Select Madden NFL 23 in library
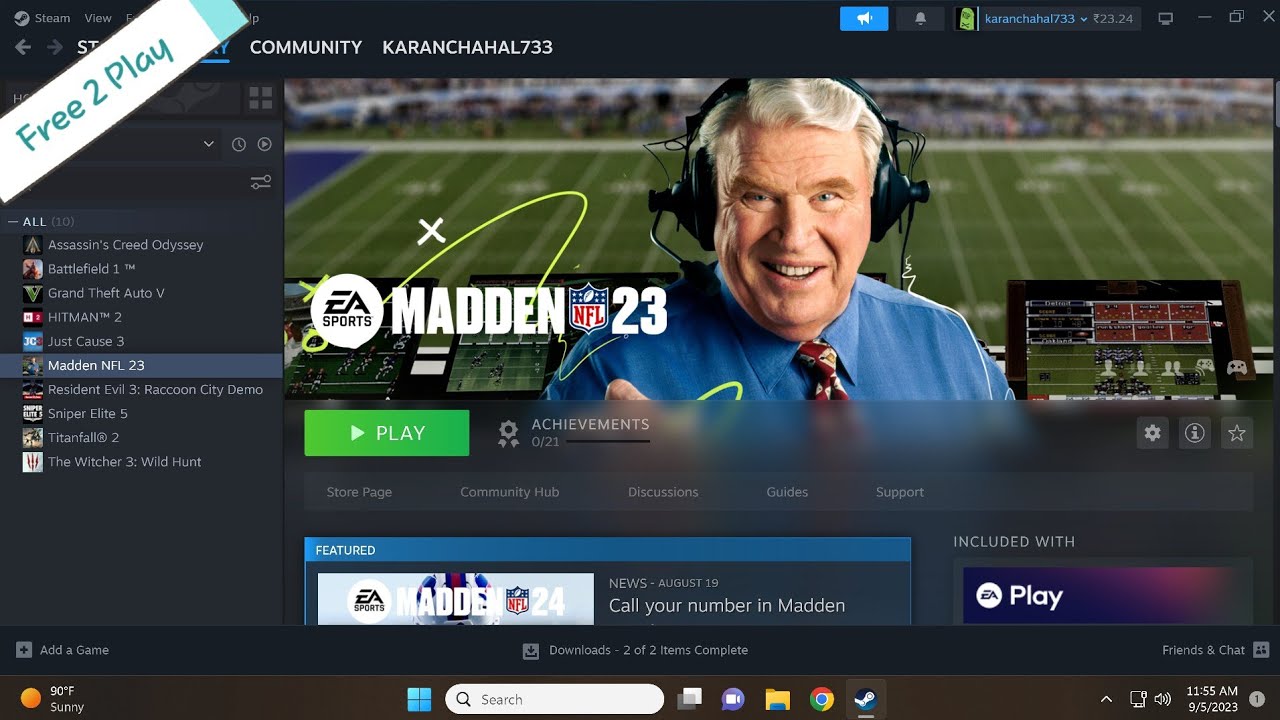The height and width of the screenshot is (720, 1280). pyautogui.click(x=142, y=365)
